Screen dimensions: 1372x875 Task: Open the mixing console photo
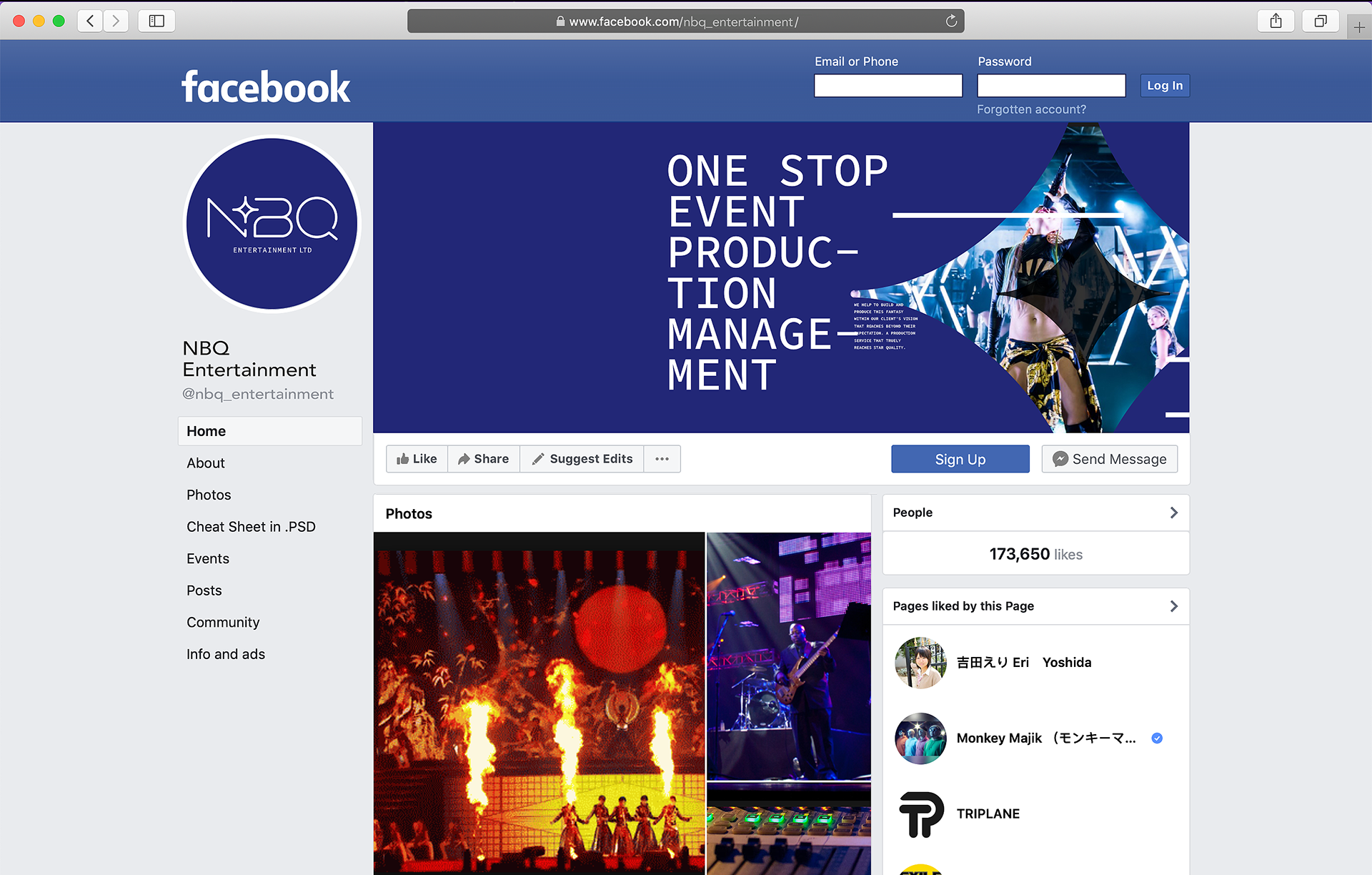tap(789, 829)
